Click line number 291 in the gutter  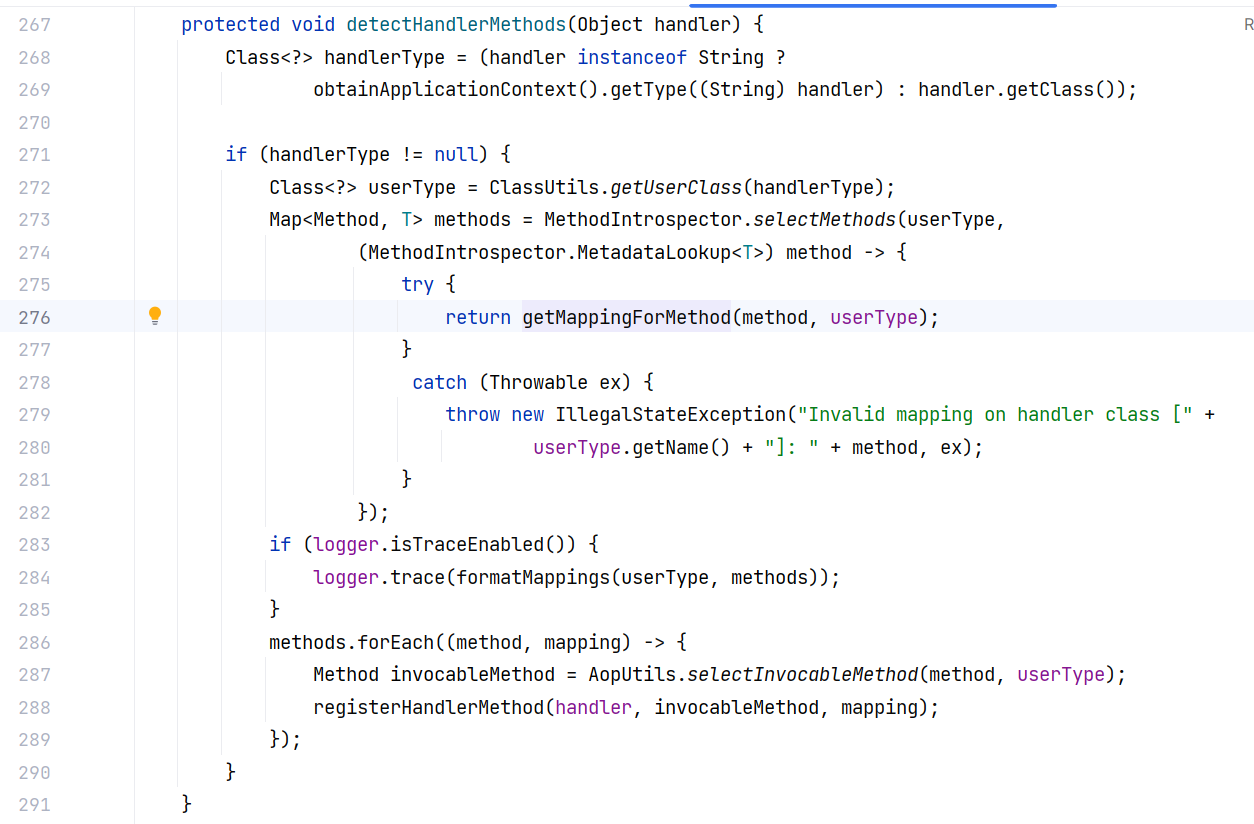(34, 804)
